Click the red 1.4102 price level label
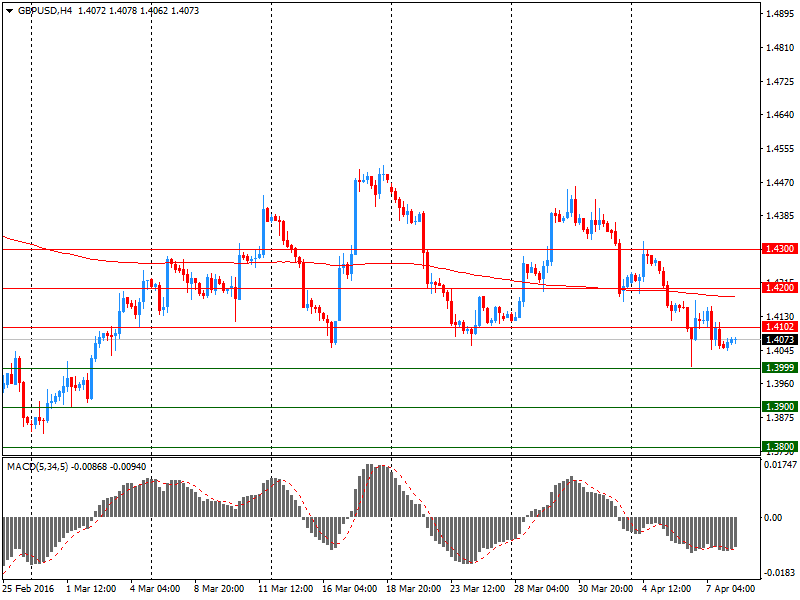This screenshot has width=800, height=600. pyautogui.click(x=780, y=327)
